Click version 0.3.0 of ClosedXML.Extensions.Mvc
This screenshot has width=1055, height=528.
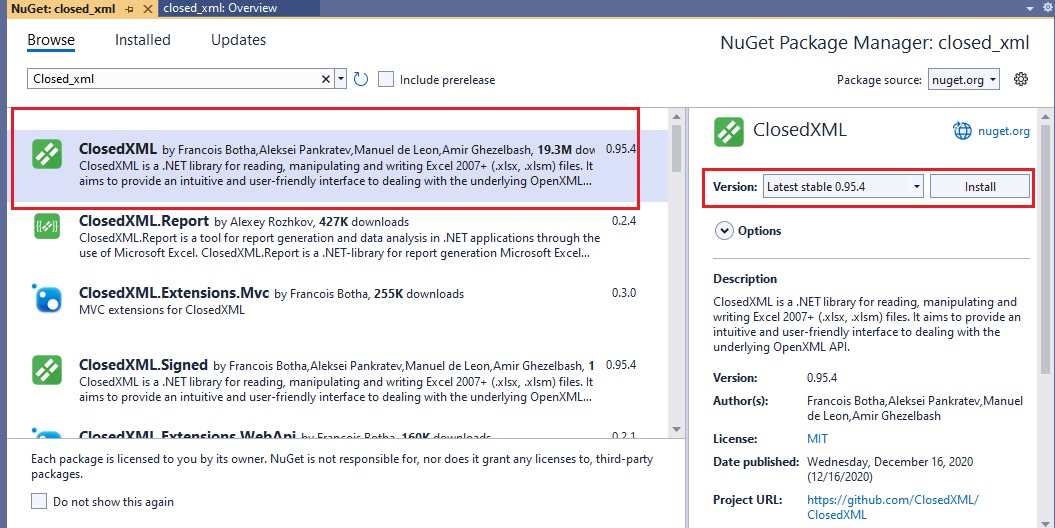coord(624,293)
